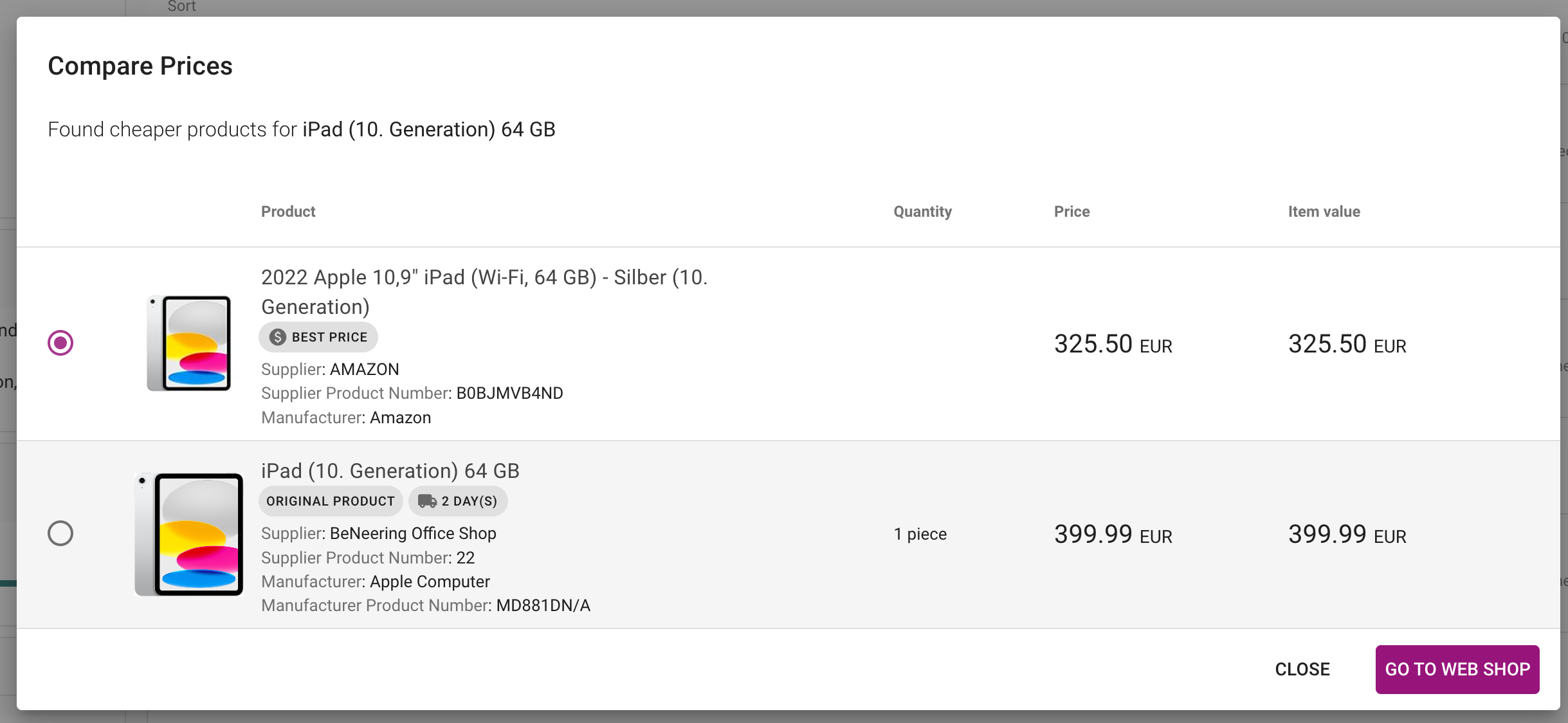This screenshot has height=723, width=1568.
Task: Click the BEST PRICE badge
Action: pos(318,337)
